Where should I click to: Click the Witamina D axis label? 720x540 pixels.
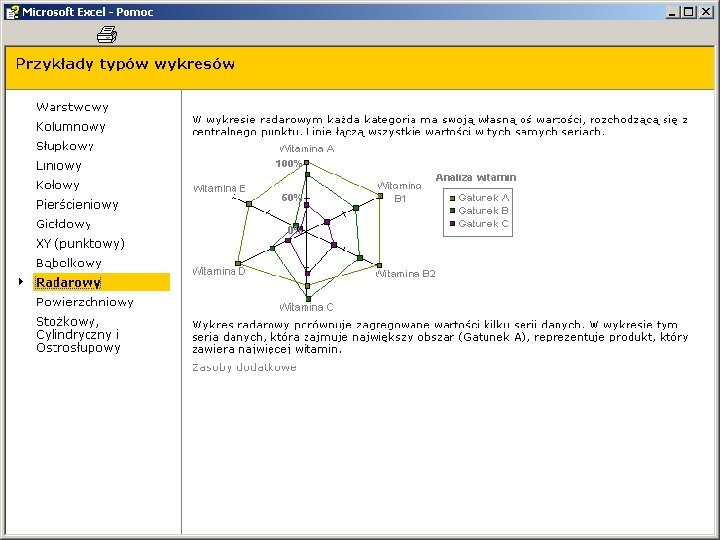[x=219, y=271]
